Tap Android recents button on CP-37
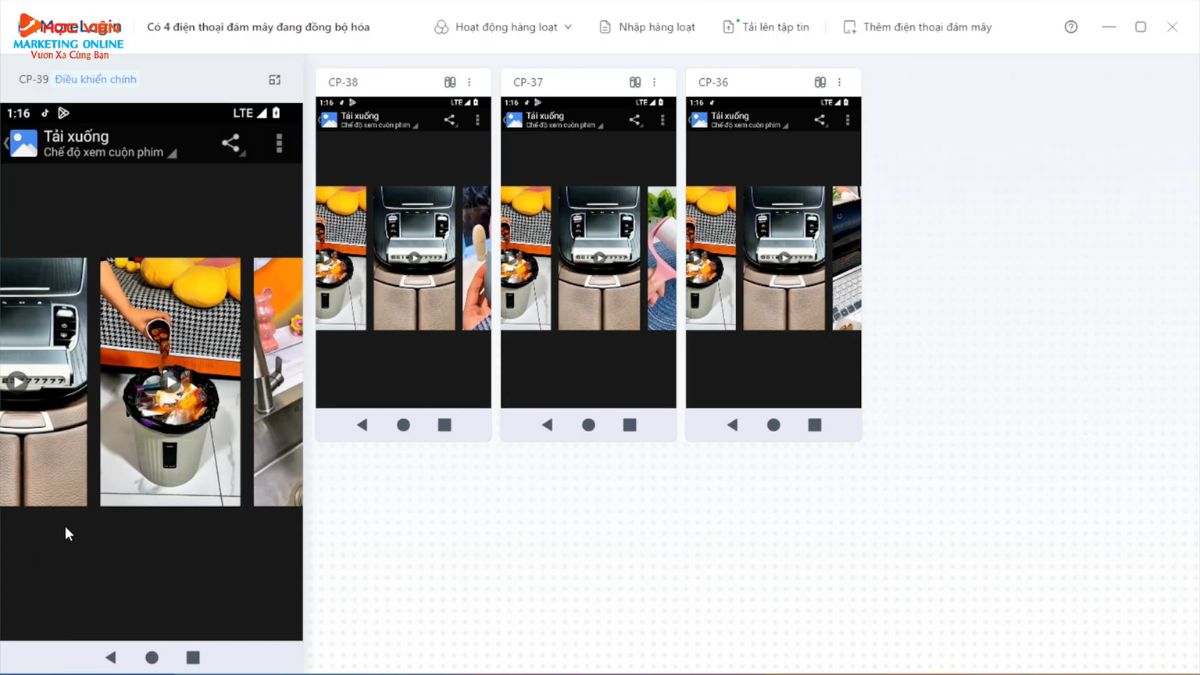The image size is (1200, 675). pyautogui.click(x=629, y=425)
